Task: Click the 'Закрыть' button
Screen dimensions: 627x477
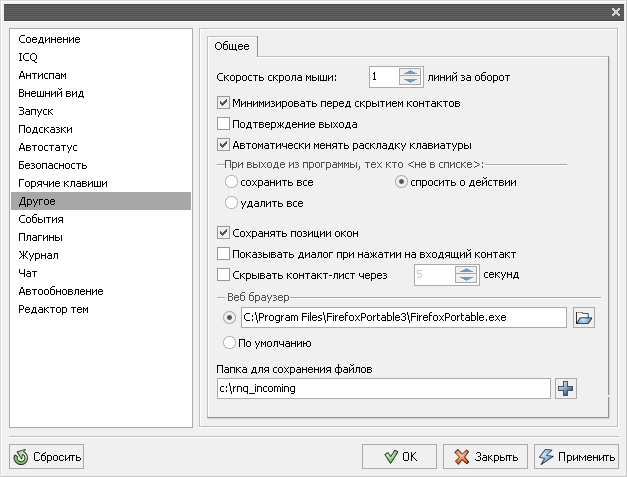Action: [x=485, y=456]
